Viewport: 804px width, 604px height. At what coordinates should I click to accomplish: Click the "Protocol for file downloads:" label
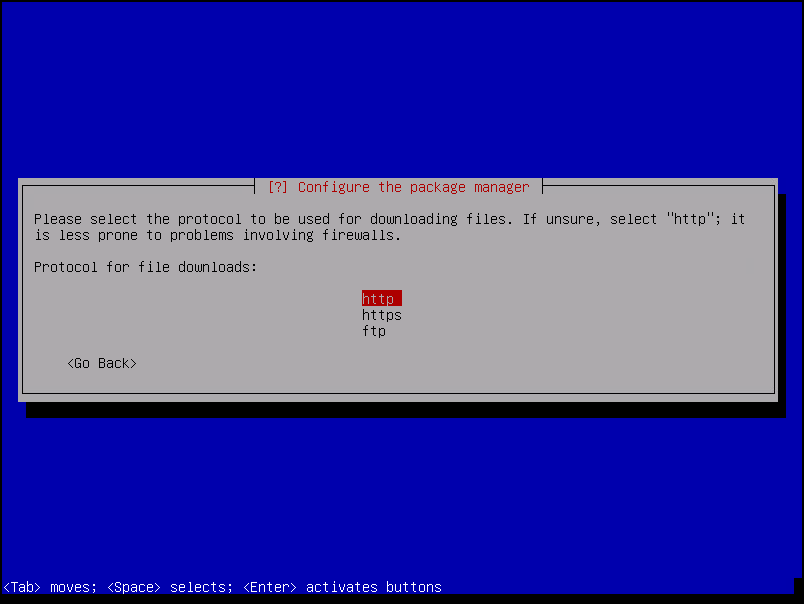pyautogui.click(x=146, y=267)
